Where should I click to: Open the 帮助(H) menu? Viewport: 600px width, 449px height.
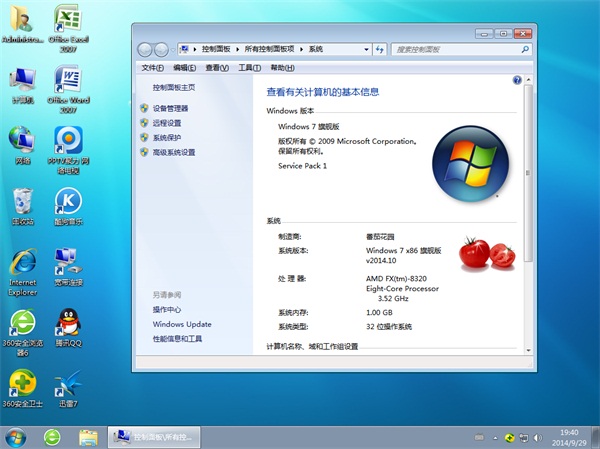tap(282, 68)
